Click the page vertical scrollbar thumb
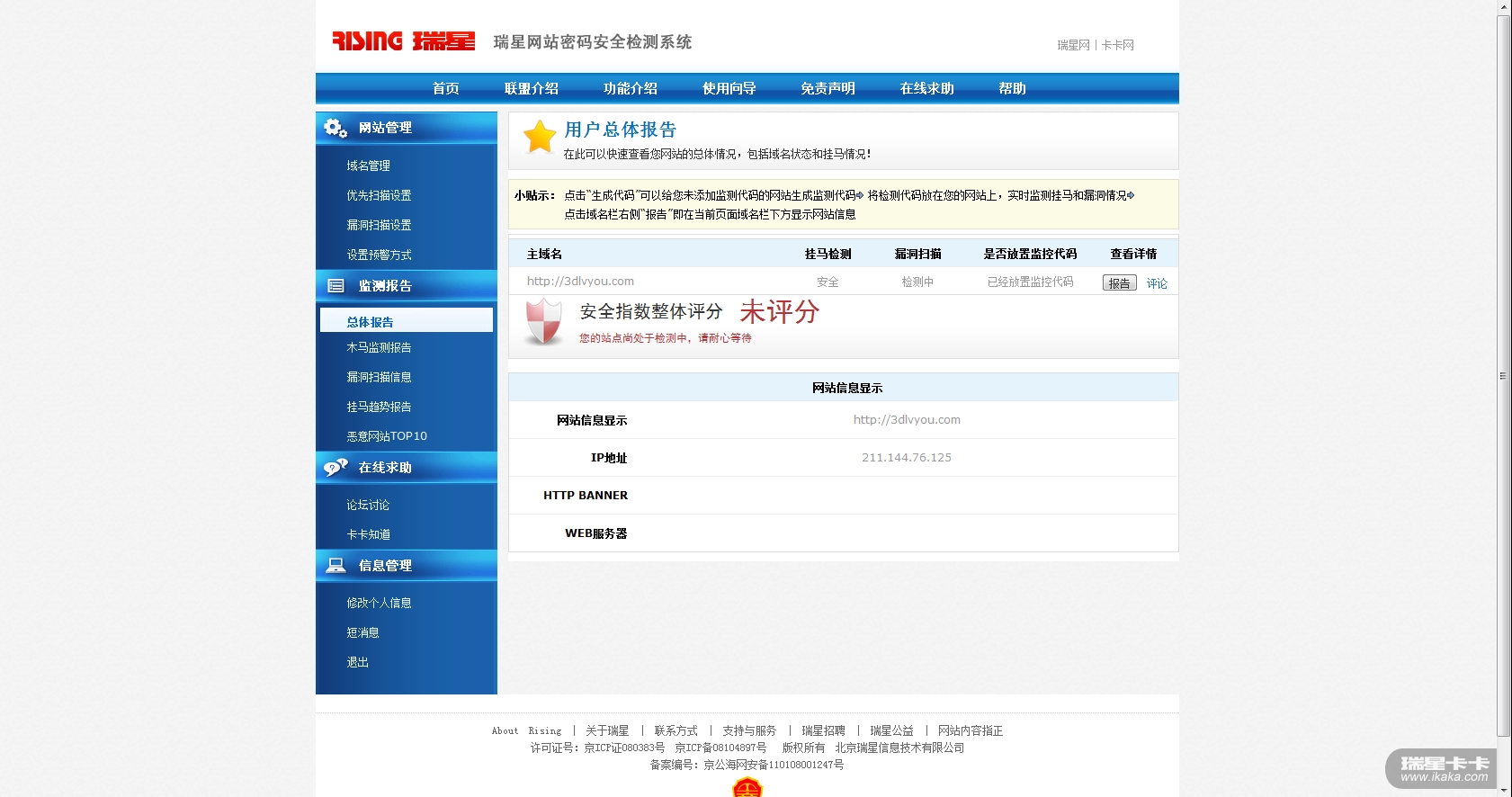 pyautogui.click(x=1504, y=376)
